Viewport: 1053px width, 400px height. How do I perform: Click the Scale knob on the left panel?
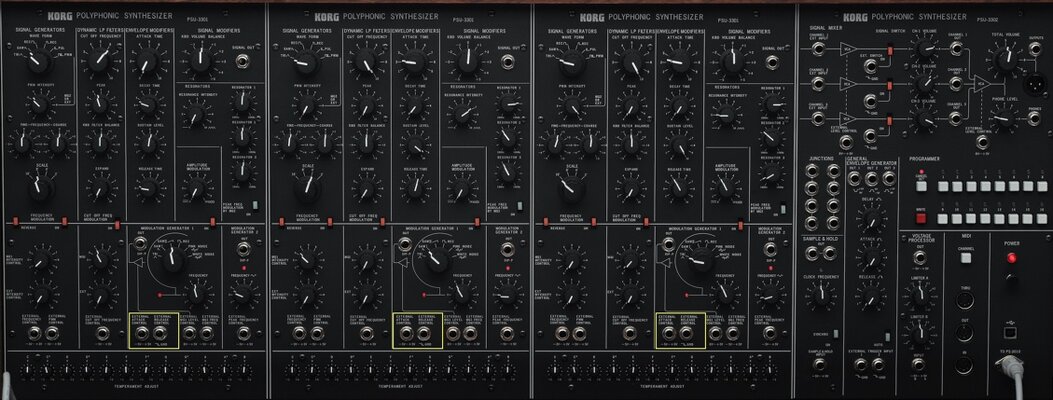pyautogui.click(x=42, y=188)
